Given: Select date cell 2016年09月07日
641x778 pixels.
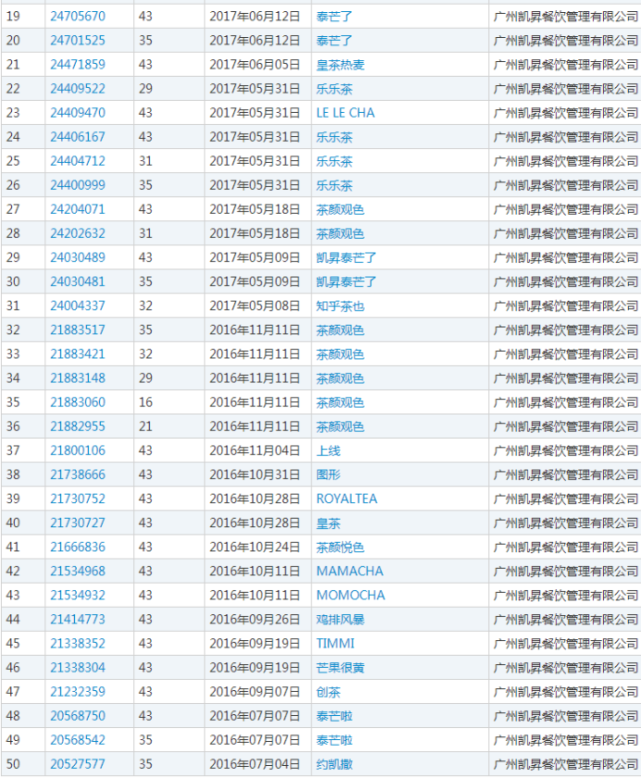Looking at the screenshot, I should coord(255,692).
